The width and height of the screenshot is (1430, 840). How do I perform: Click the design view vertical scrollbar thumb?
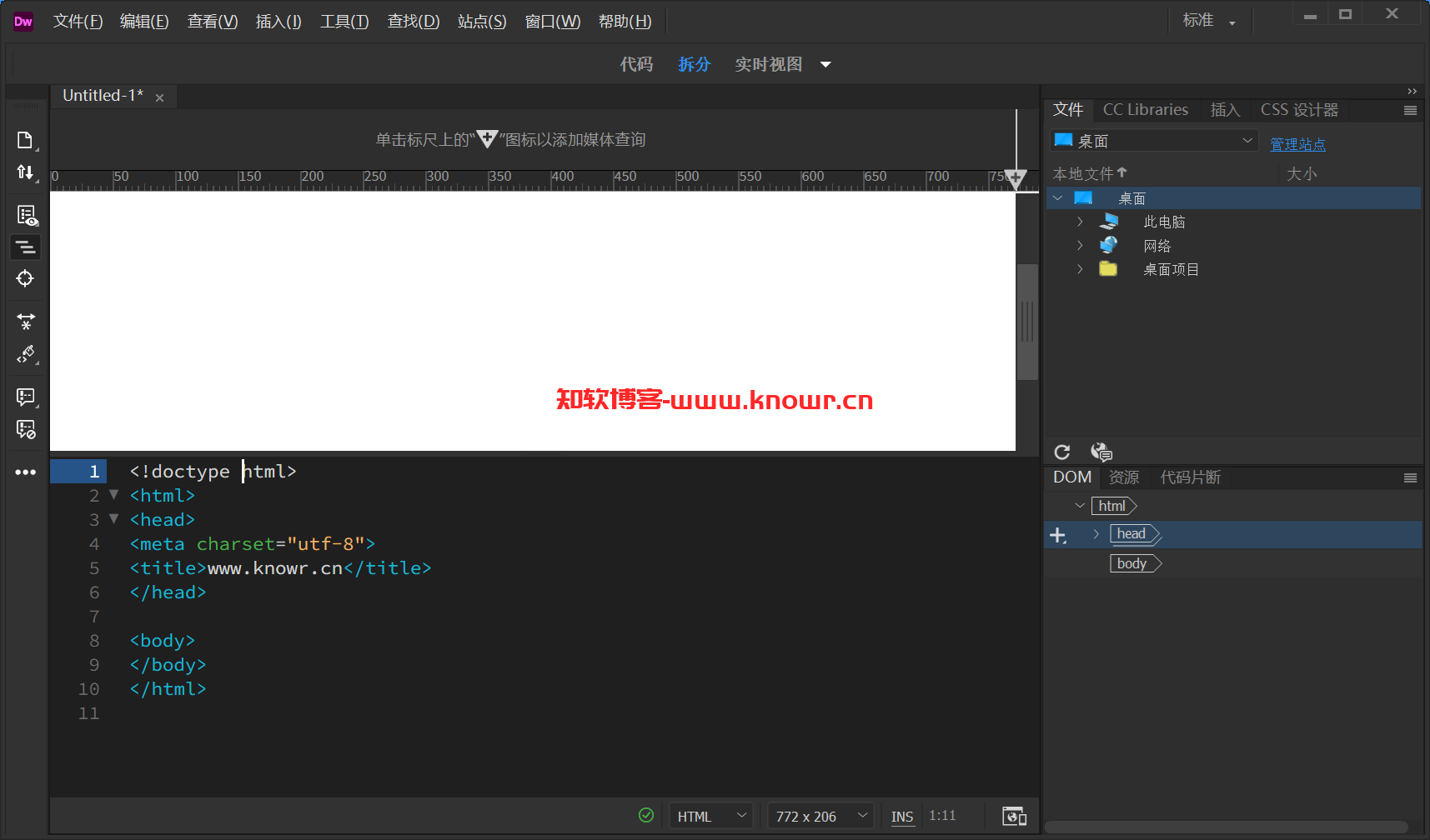click(x=1027, y=322)
